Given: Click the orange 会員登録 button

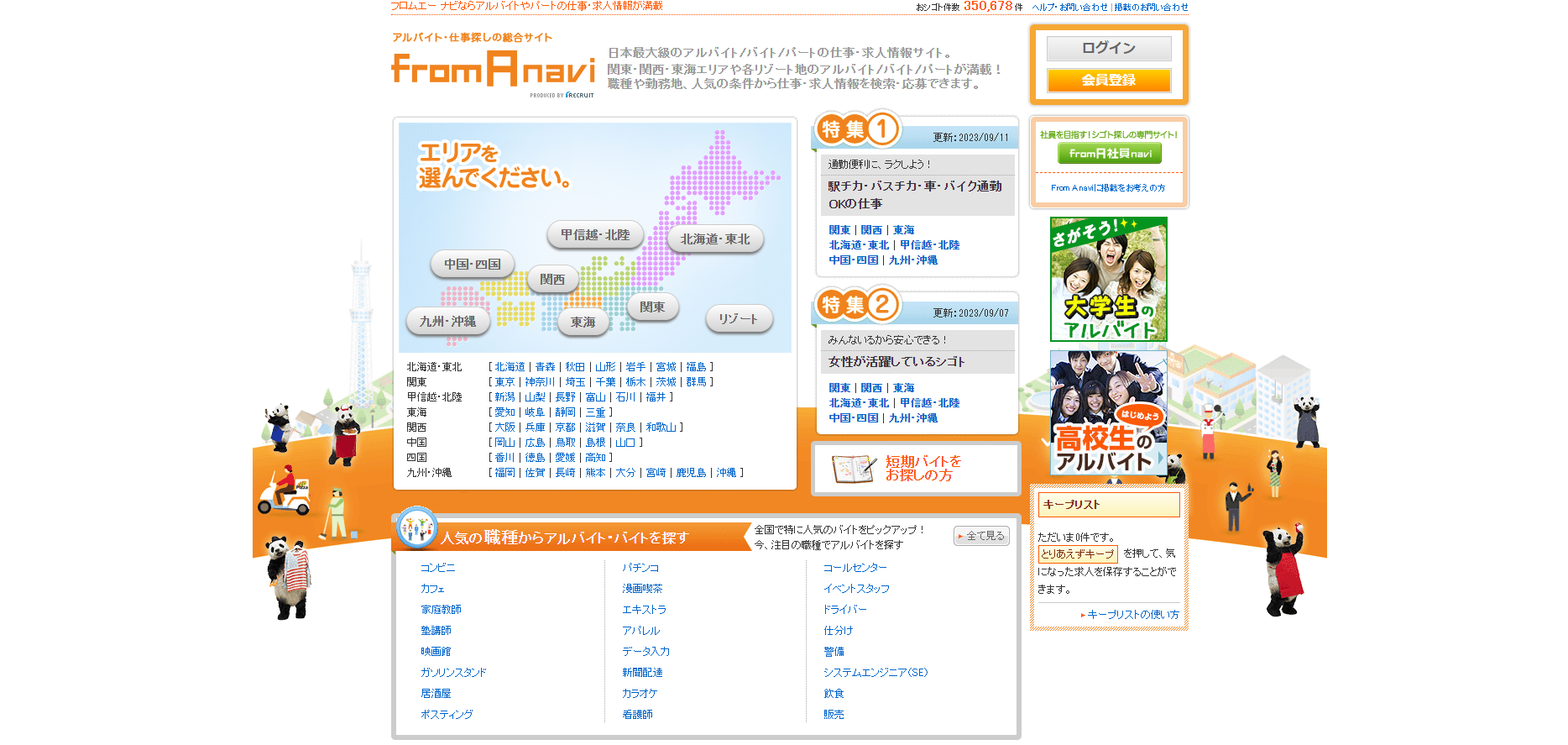Looking at the screenshot, I should [1108, 80].
